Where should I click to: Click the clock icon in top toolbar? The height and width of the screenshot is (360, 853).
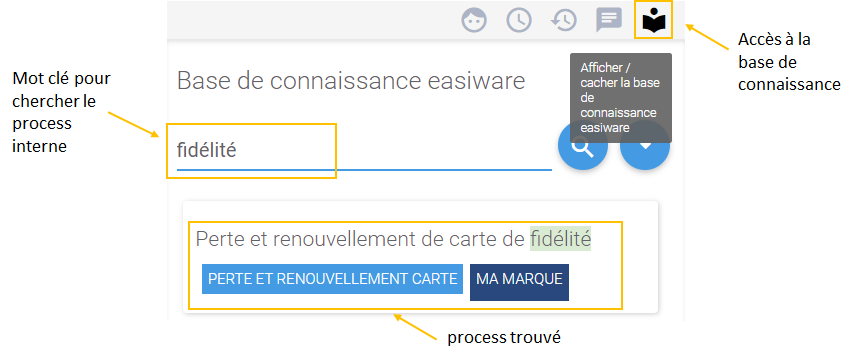(519, 21)
